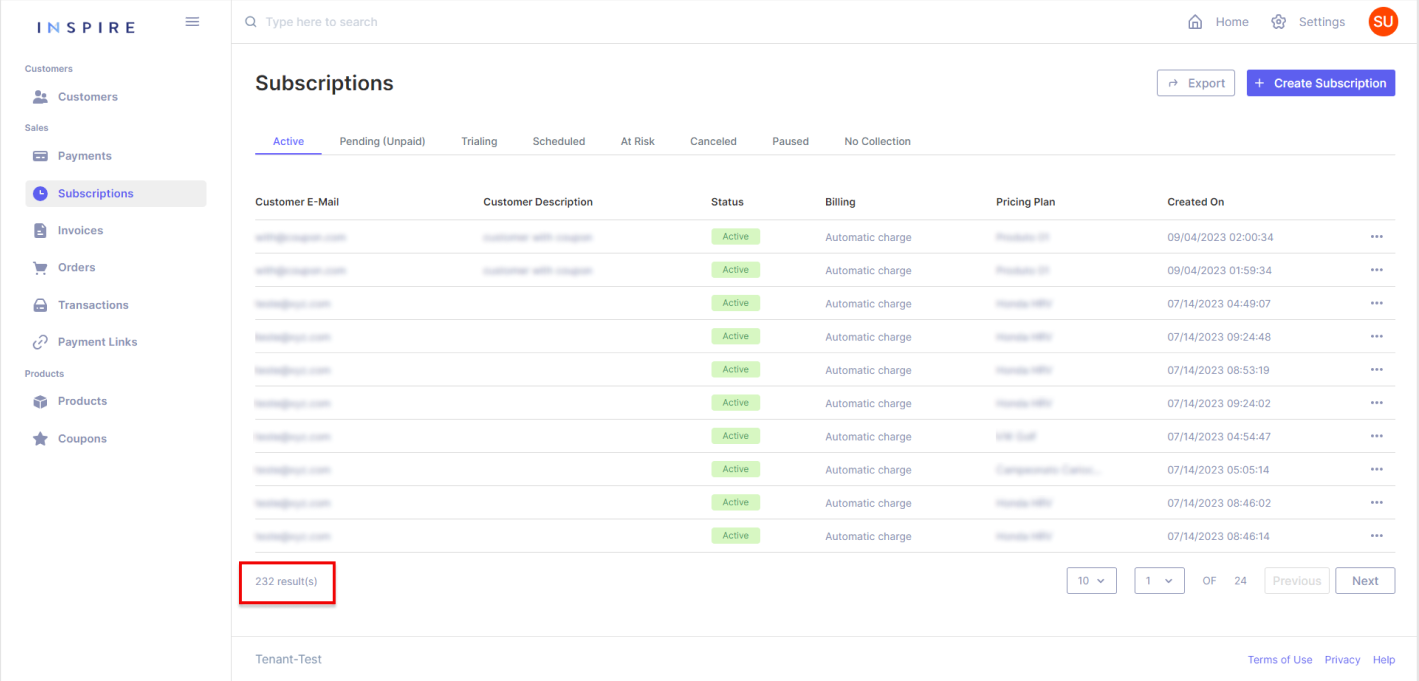Viewport: 1419px width, 681px height.
Task: Switch to the No Collection tab
Action: click(877, 142)
